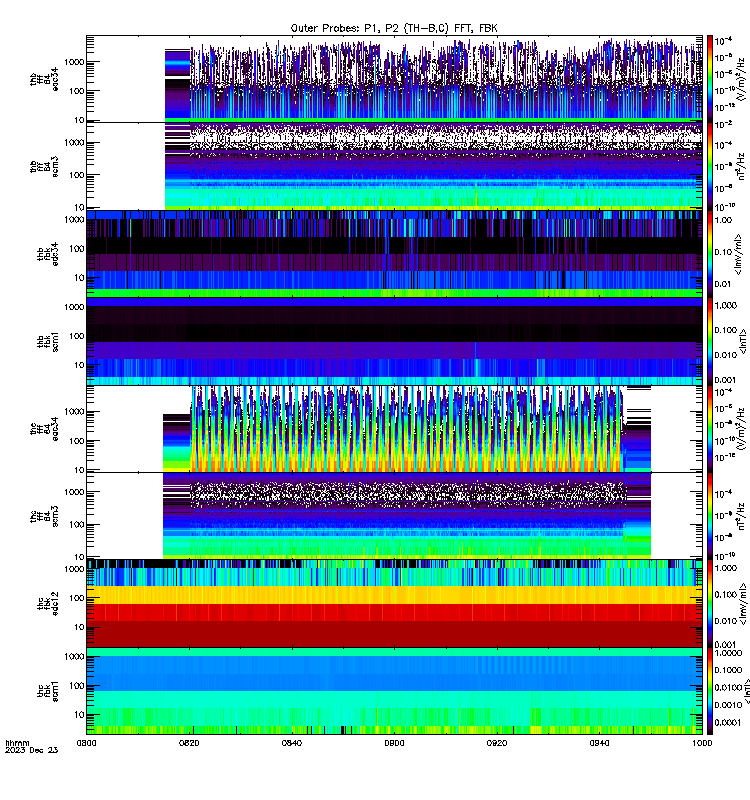The height and width of the screenshot is (800, 750).
Task: Click the '0820' time axis label
Action: click(x=189, y=743)
